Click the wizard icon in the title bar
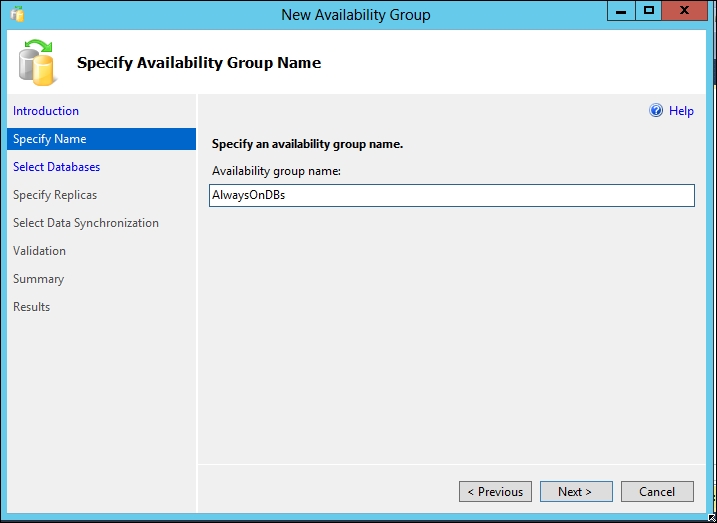The height and width of the screenshot is (523, 717). click(x=17, y=14)
